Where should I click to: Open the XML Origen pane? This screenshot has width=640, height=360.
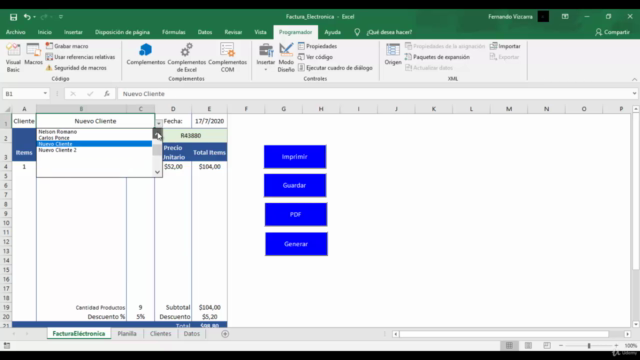click(x=393, y=54)
